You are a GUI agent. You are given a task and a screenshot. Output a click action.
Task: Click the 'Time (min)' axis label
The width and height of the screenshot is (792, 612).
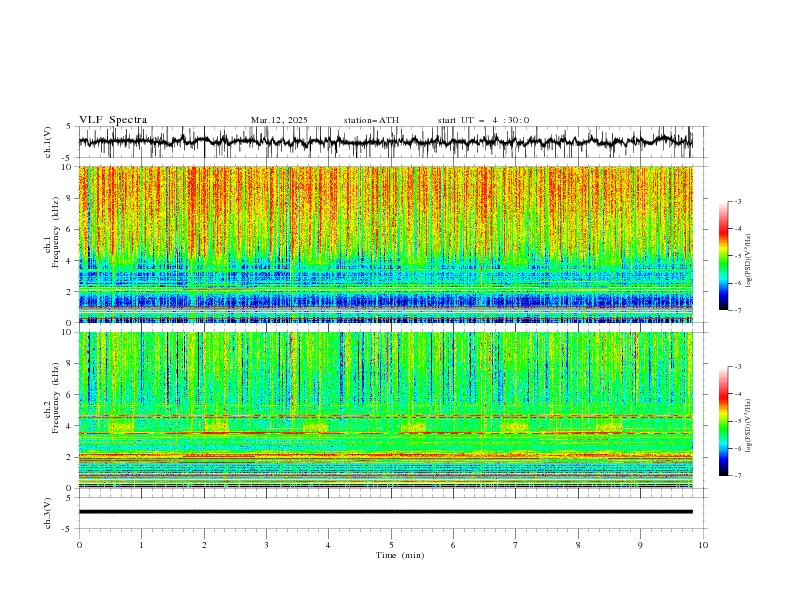coord(400,555)
